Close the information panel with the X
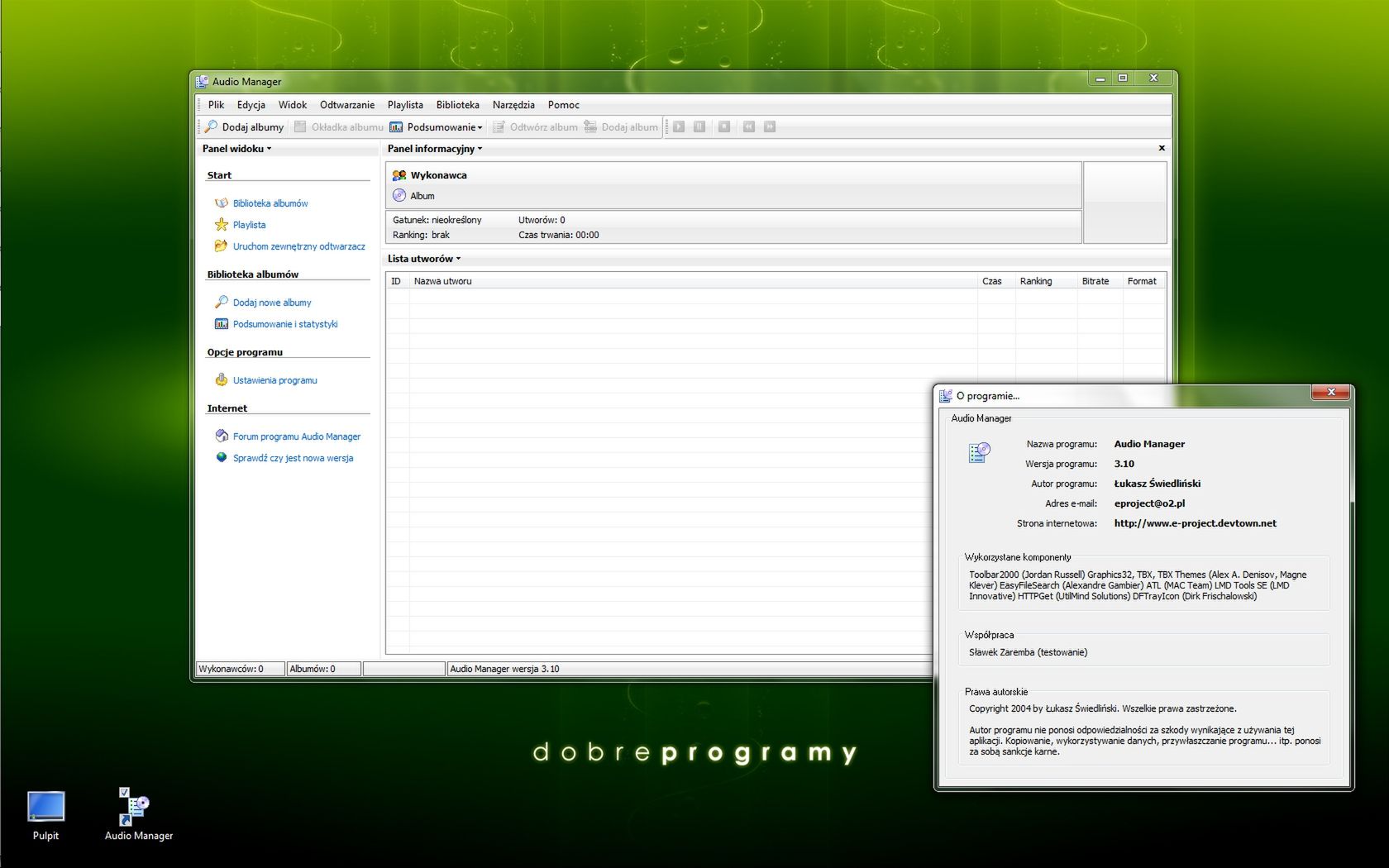 (1162, 148)
